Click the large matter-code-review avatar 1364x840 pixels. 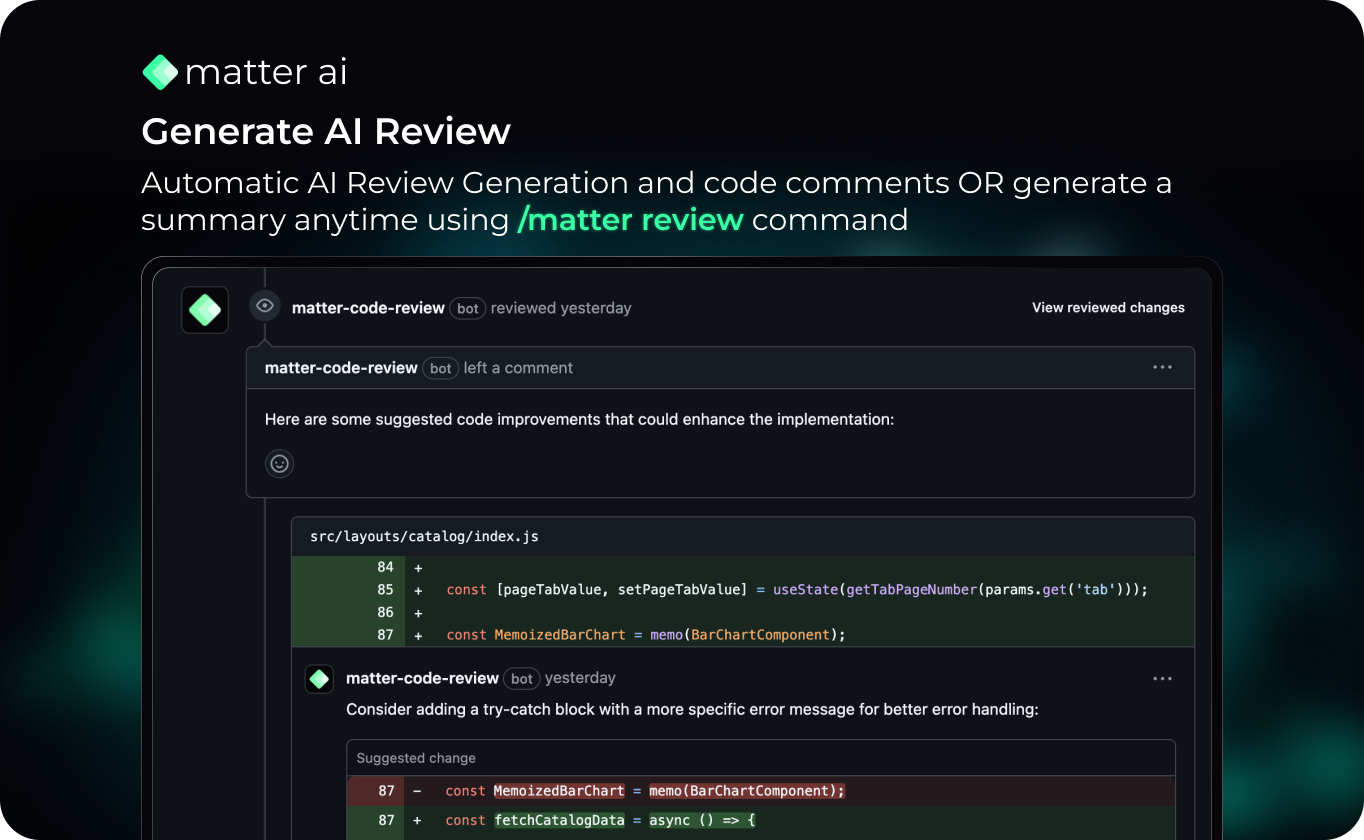tap(205, 310)
